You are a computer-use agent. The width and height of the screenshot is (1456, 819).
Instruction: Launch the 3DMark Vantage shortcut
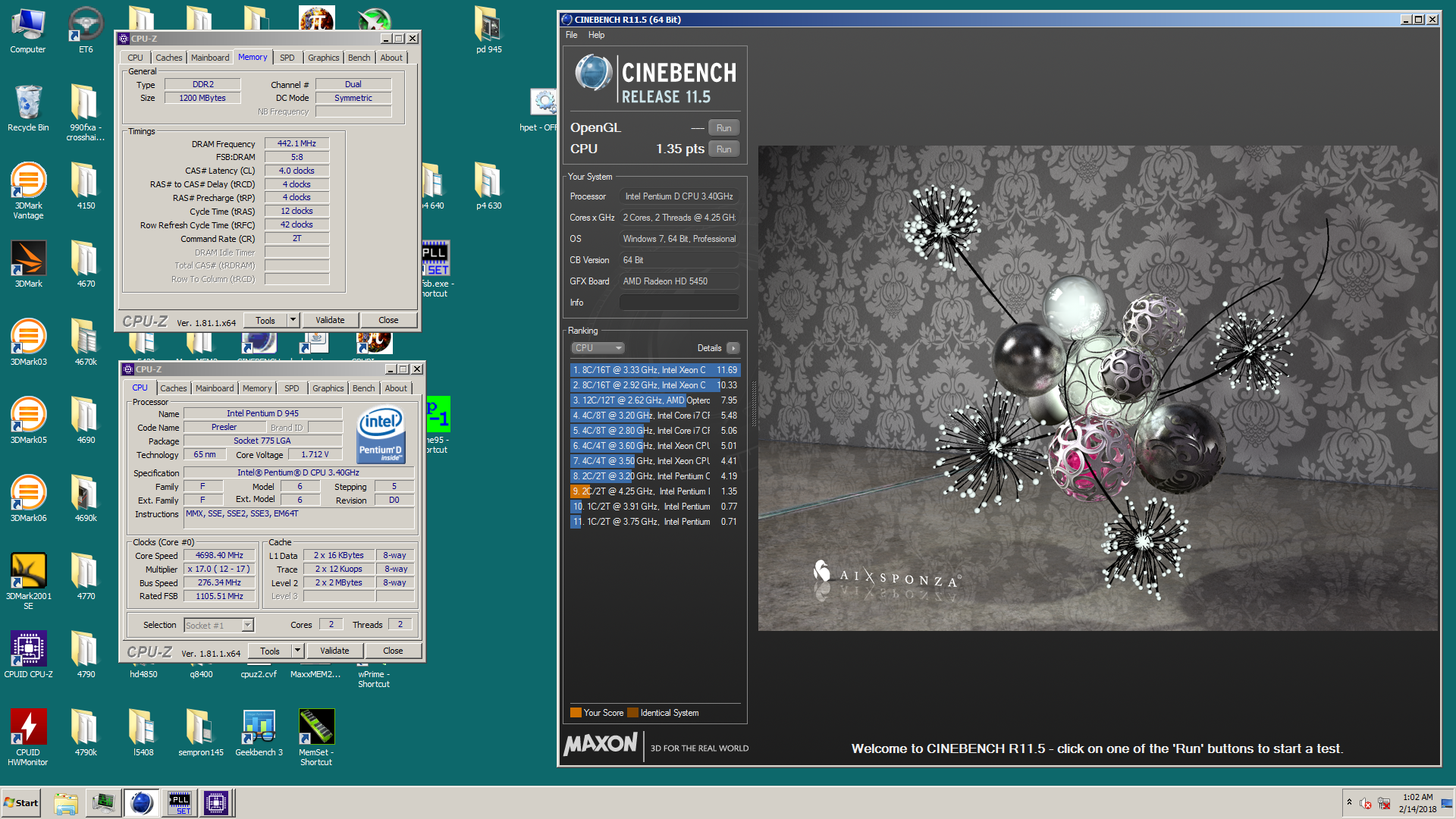(28, 191)
